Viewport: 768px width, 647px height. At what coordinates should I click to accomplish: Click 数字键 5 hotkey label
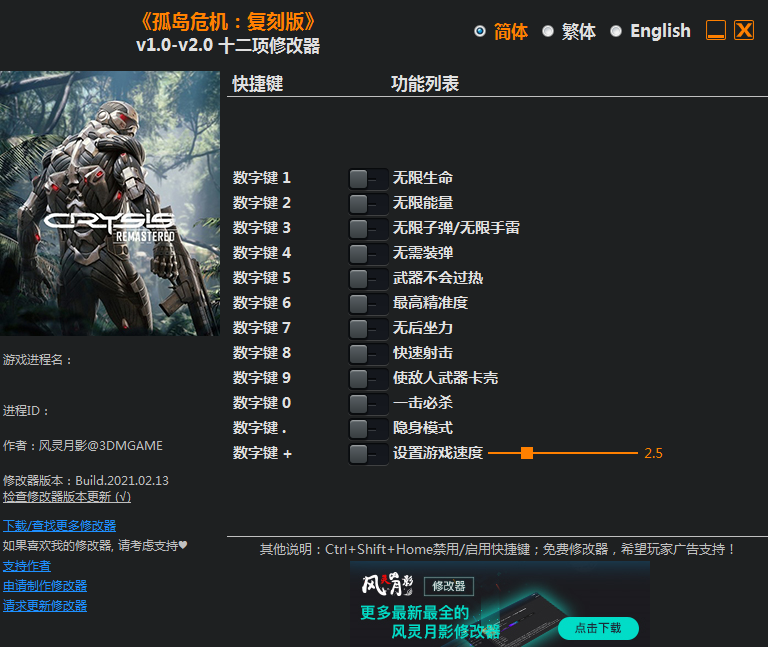262,278
